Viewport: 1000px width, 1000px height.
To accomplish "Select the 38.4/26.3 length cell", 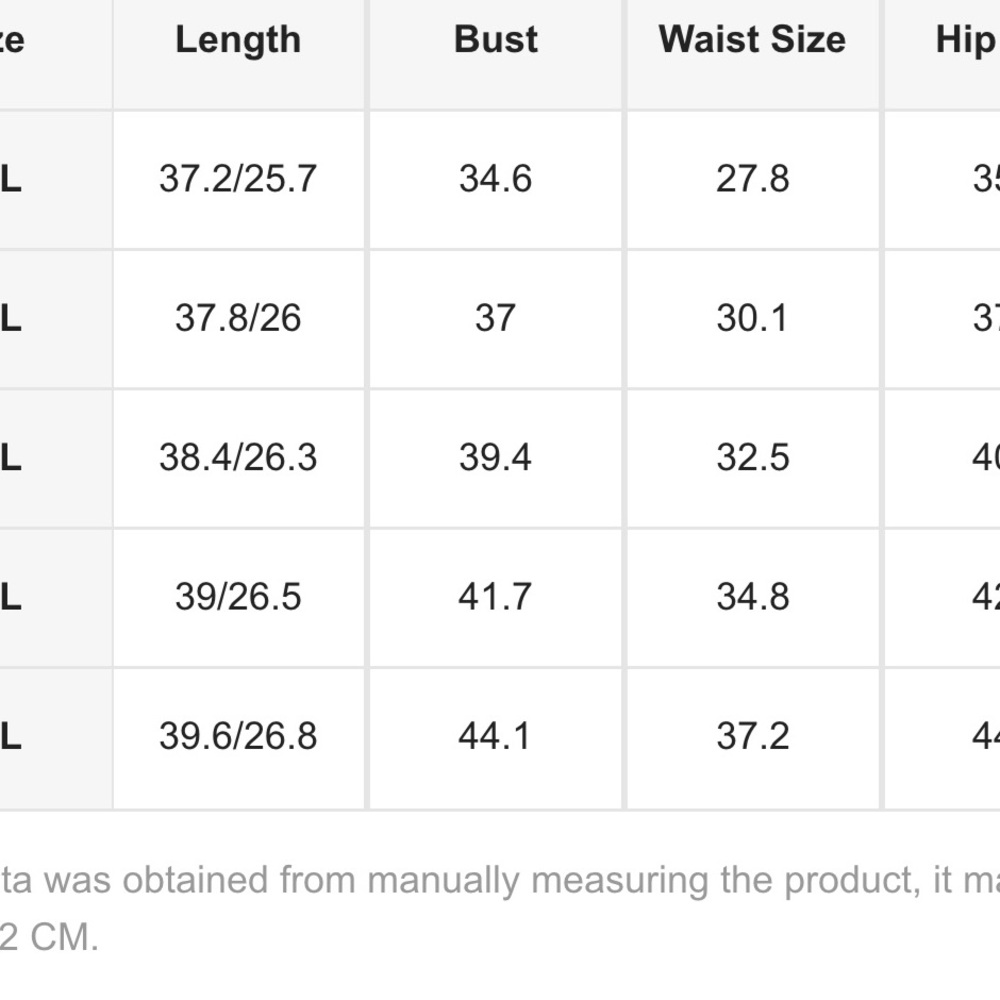I will coord(238,457).
